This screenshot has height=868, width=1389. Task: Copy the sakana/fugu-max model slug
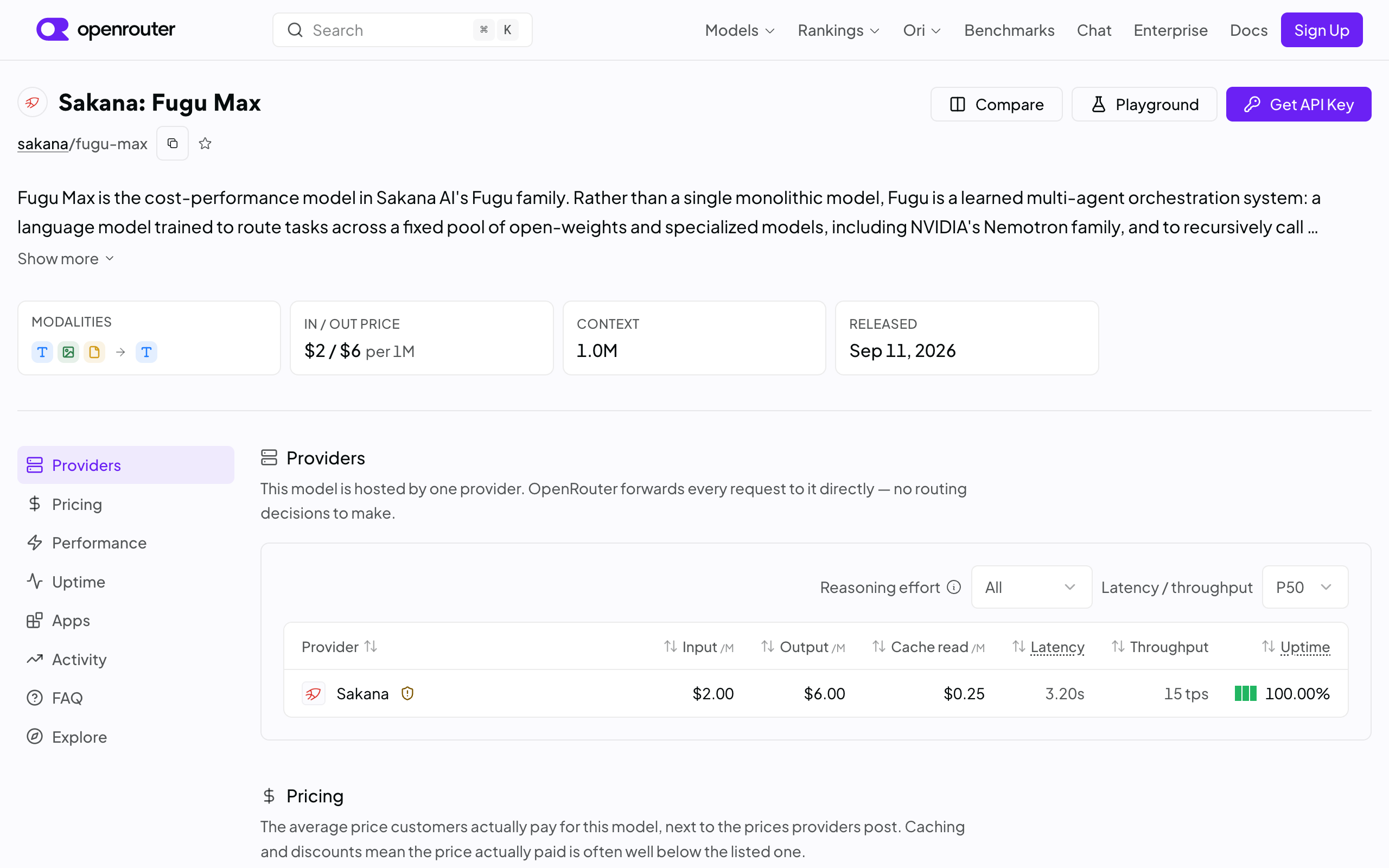click(172, 144)
